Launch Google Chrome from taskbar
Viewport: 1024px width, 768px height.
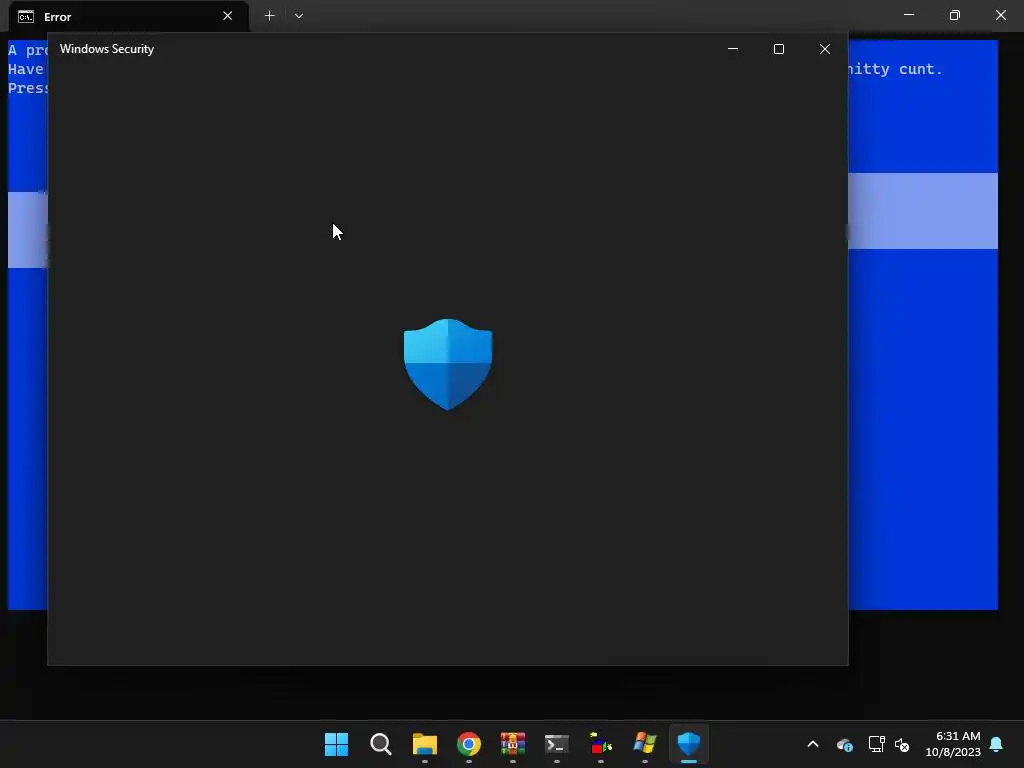tap(469, 744)
